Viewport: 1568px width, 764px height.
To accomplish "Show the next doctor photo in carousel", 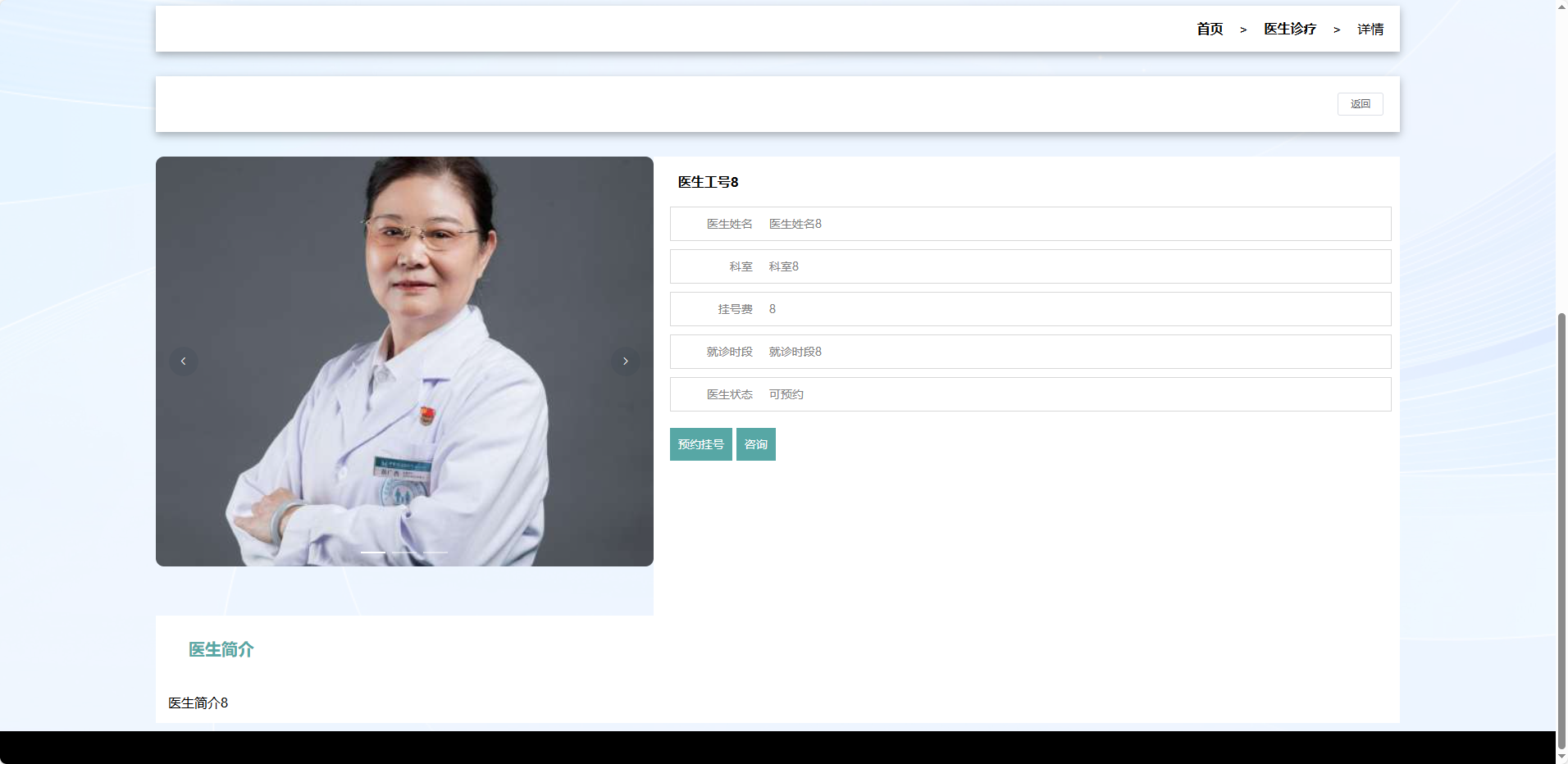I will pos(625,362).
